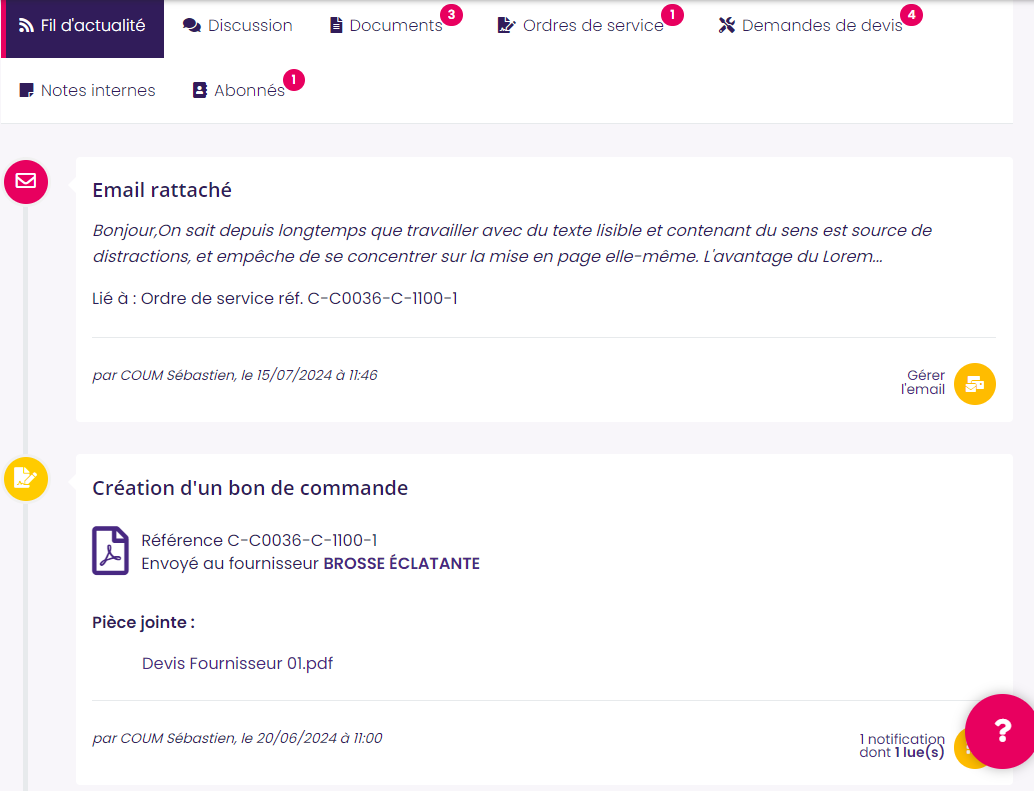Open the Demandes de devis tab
Viewport: 1034px width, 791px height.
click(x=810, y=26)
